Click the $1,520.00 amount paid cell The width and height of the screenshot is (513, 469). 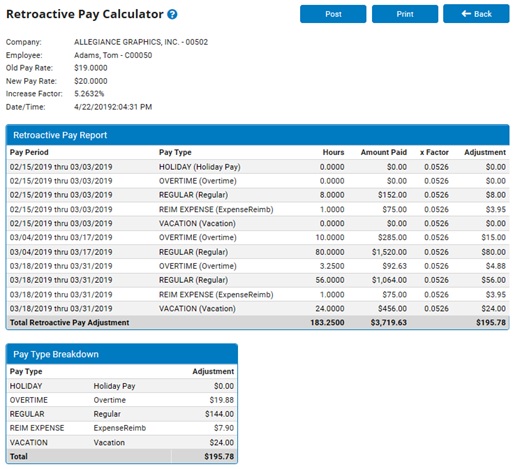[x=389, y=252]
